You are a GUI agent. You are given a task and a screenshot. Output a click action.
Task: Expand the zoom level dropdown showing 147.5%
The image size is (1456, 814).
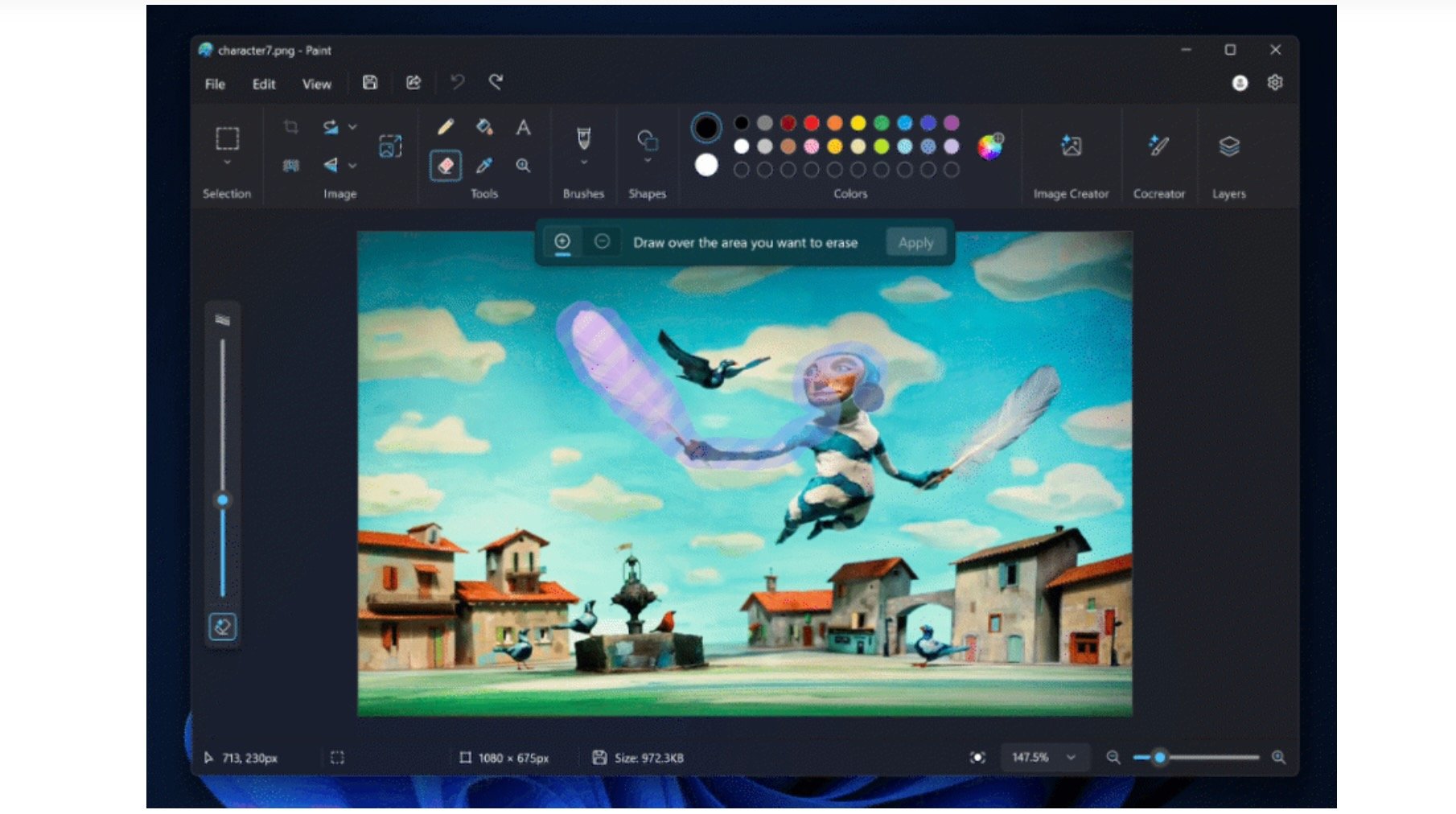point(1070,757)
